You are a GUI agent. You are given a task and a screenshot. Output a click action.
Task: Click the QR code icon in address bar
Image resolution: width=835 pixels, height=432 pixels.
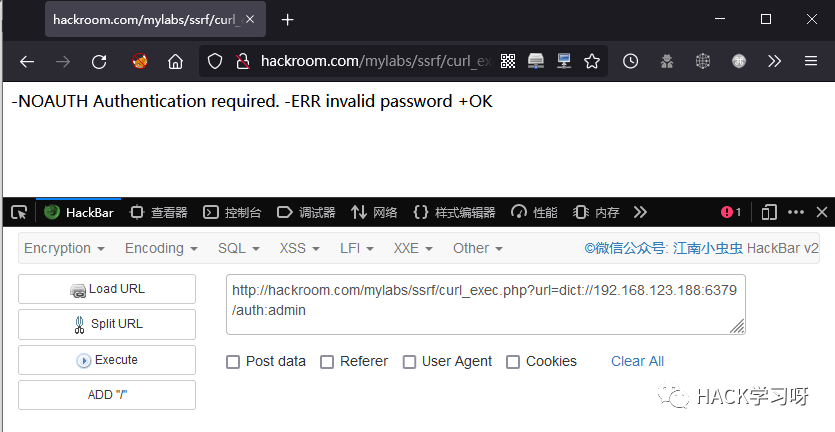pos(508,61)
